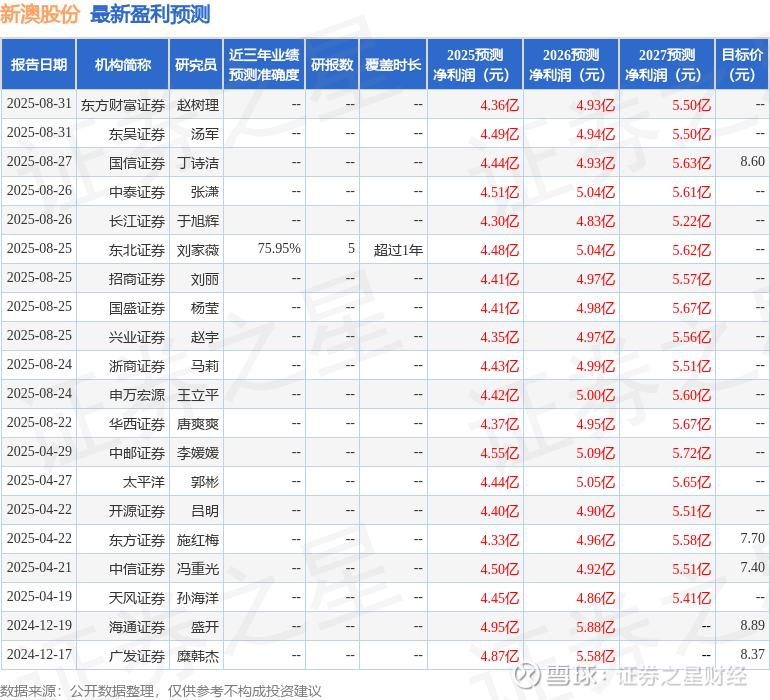Image resolution: width=770 pixels, height=700 pixels.
Task: Click 5.58亿 2026 forecast for 广发证券
Action: [596, 656]
